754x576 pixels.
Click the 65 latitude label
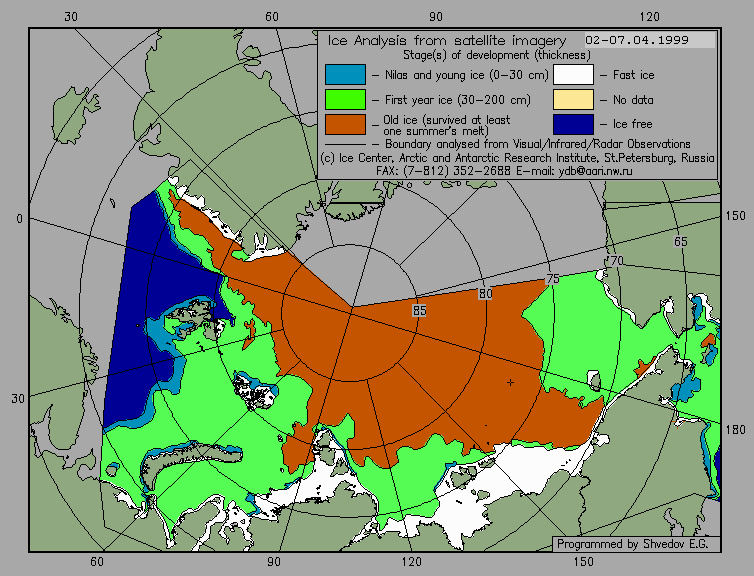click(680, 241)
